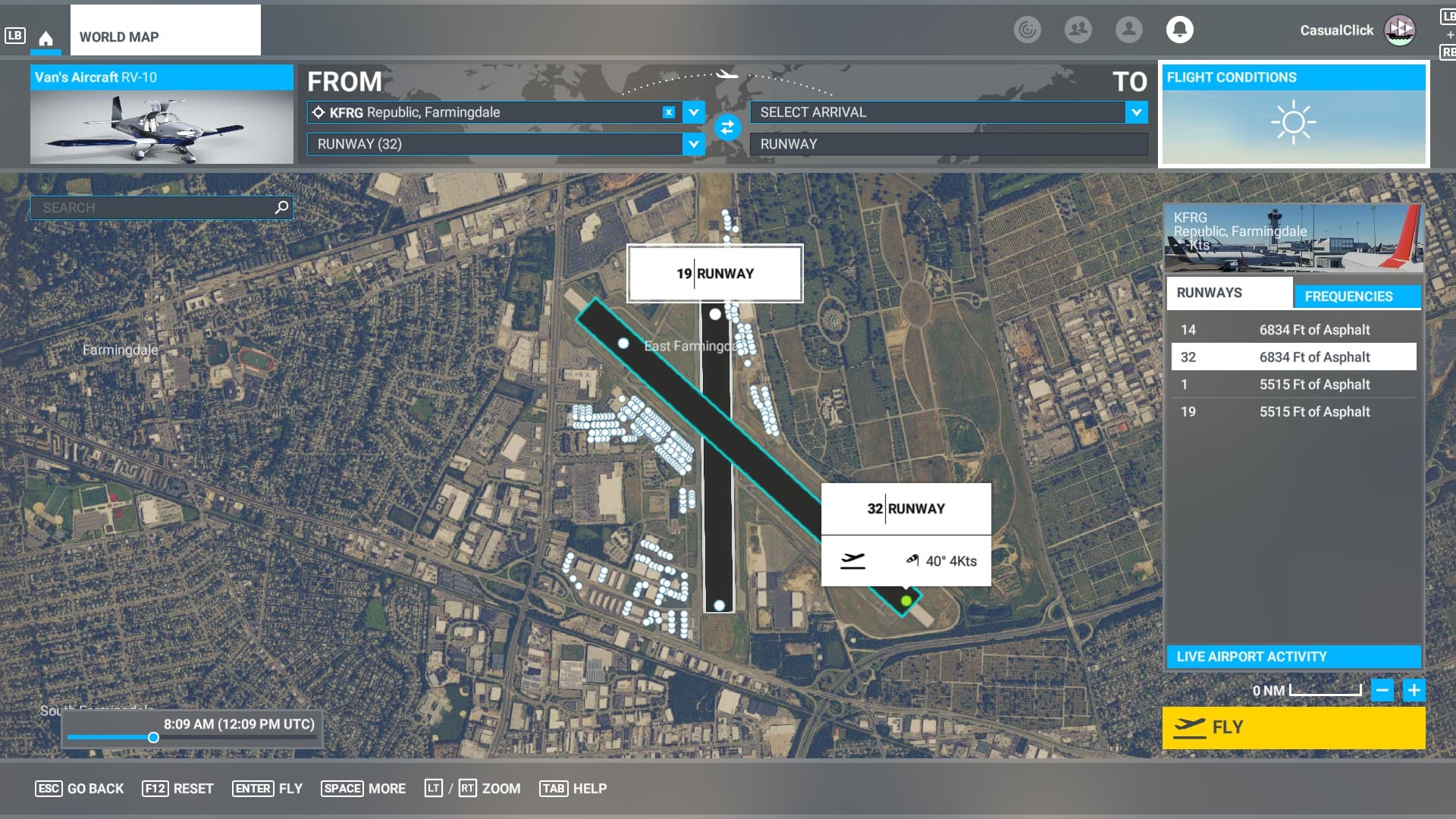The height and width of the screenshot is (819, 1456).
Task: Expand the SELECT ARRIVAL dropdown
Action: [1136, 112]
